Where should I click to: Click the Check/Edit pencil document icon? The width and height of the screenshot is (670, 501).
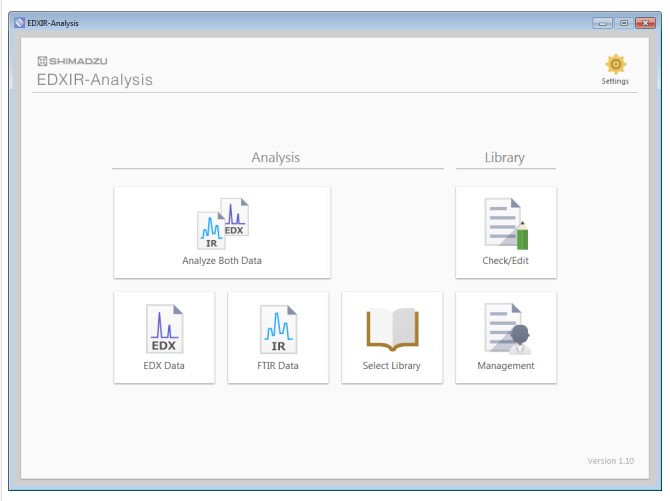coord(506,223)
